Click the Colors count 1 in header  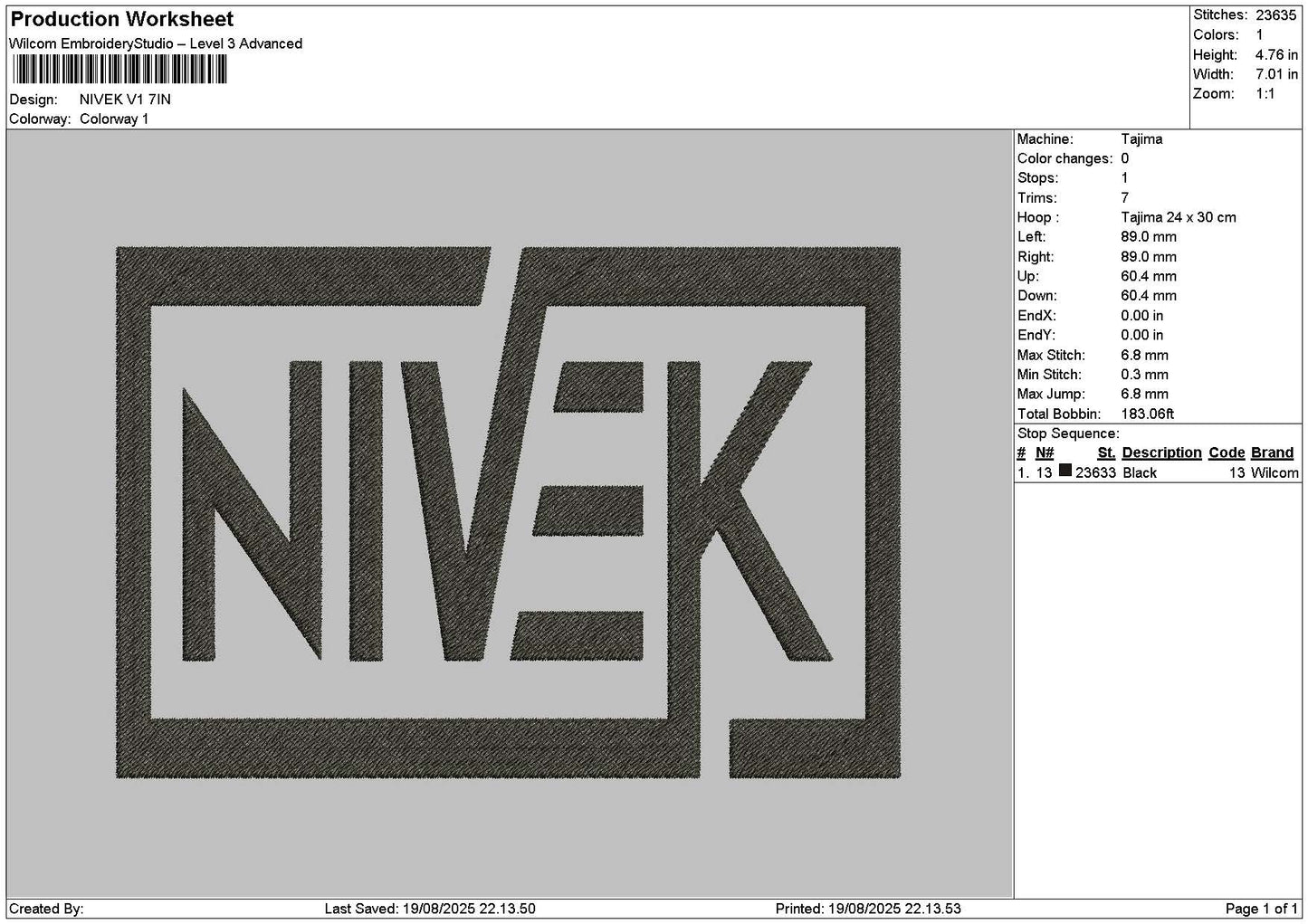tap(1259, 35)
